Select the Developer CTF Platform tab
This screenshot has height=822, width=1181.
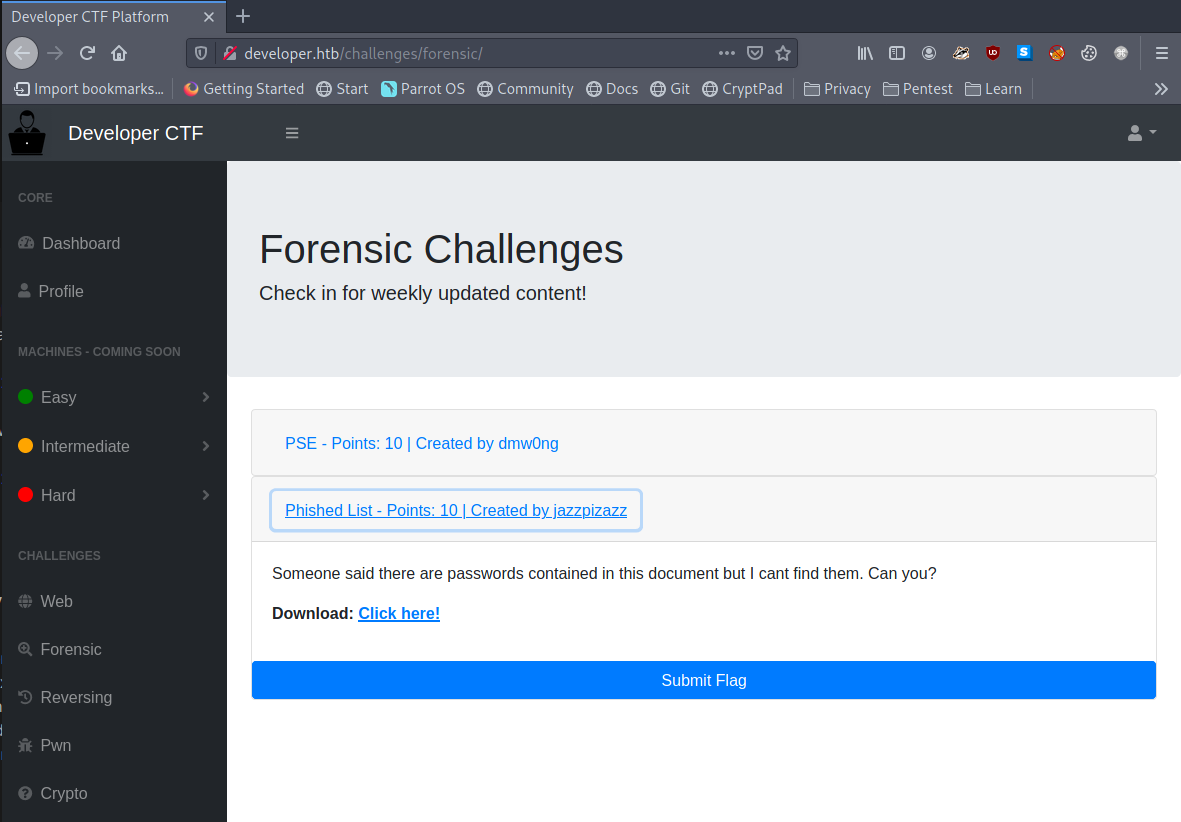(x=100, y=17)
